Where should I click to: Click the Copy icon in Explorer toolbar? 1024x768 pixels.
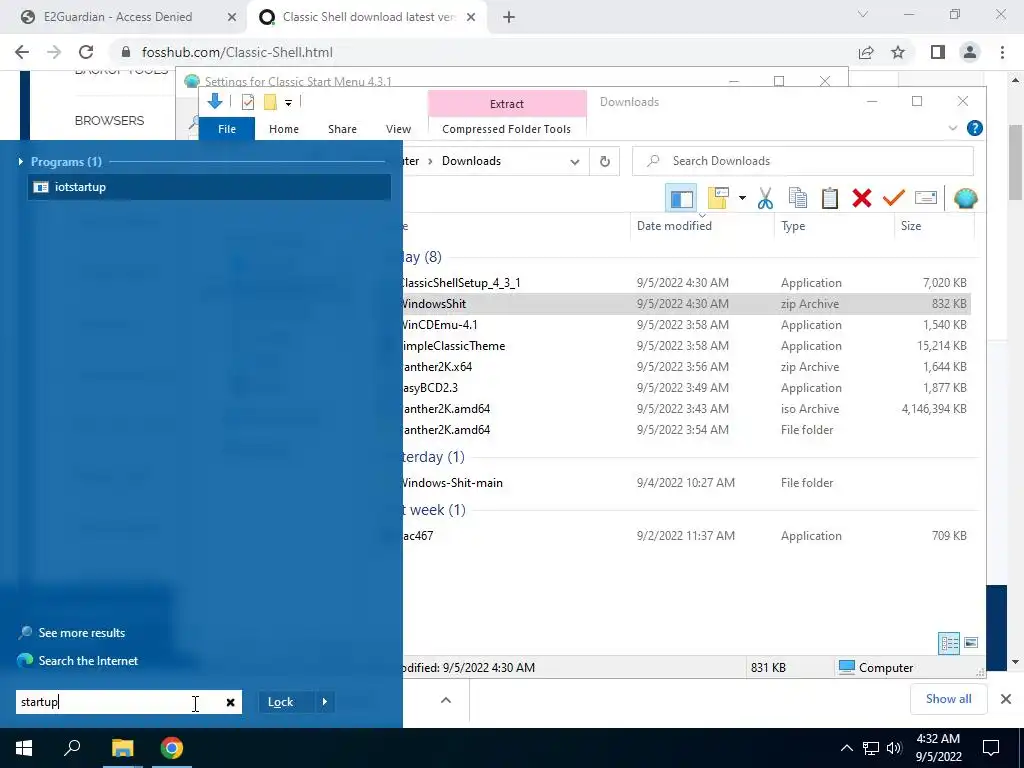[797, 198]
